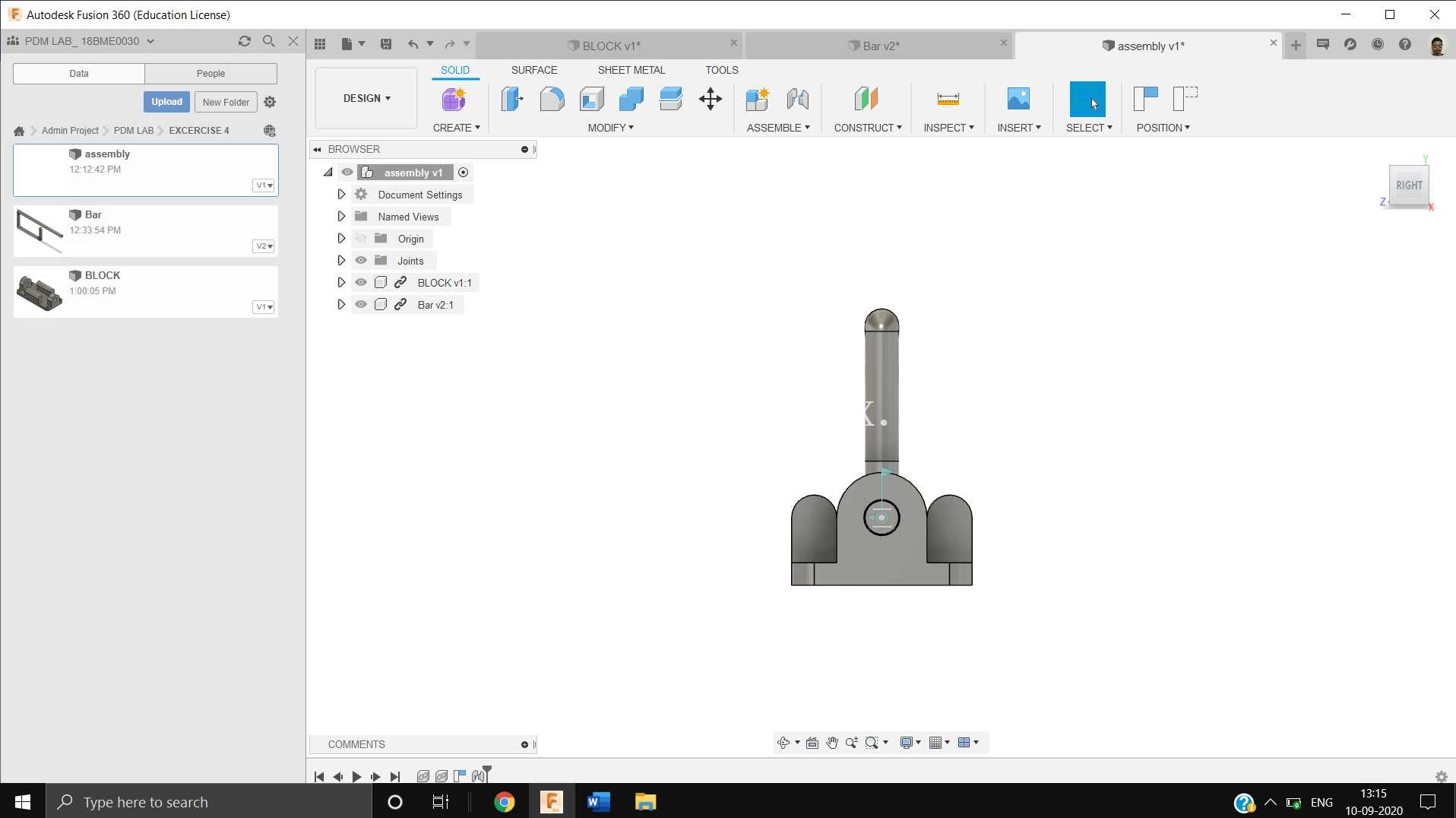Open the BLOCK file thumbnail

[40, 292]
